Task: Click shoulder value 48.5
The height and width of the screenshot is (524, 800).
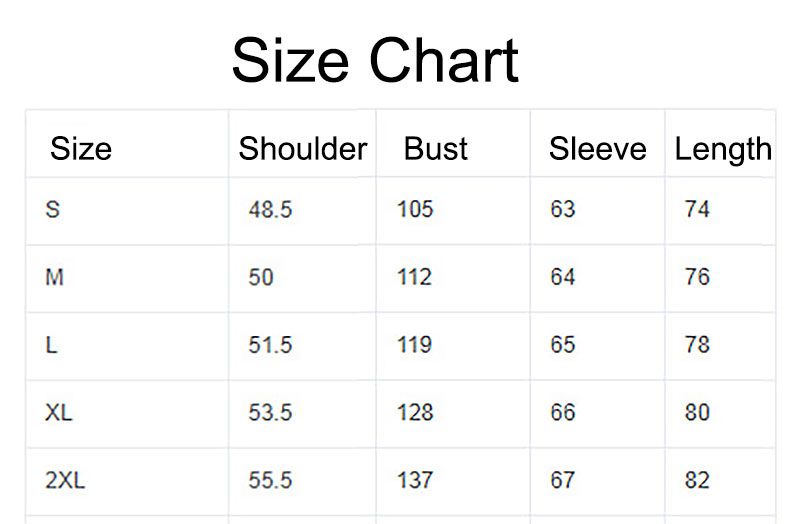Action: tap(270, 210)
